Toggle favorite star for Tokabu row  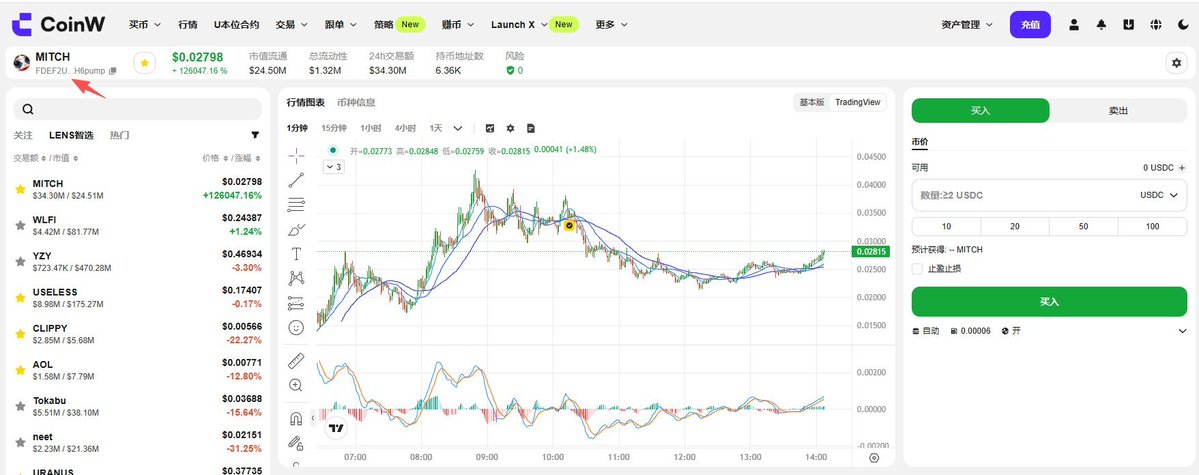(x=20, y=406)
